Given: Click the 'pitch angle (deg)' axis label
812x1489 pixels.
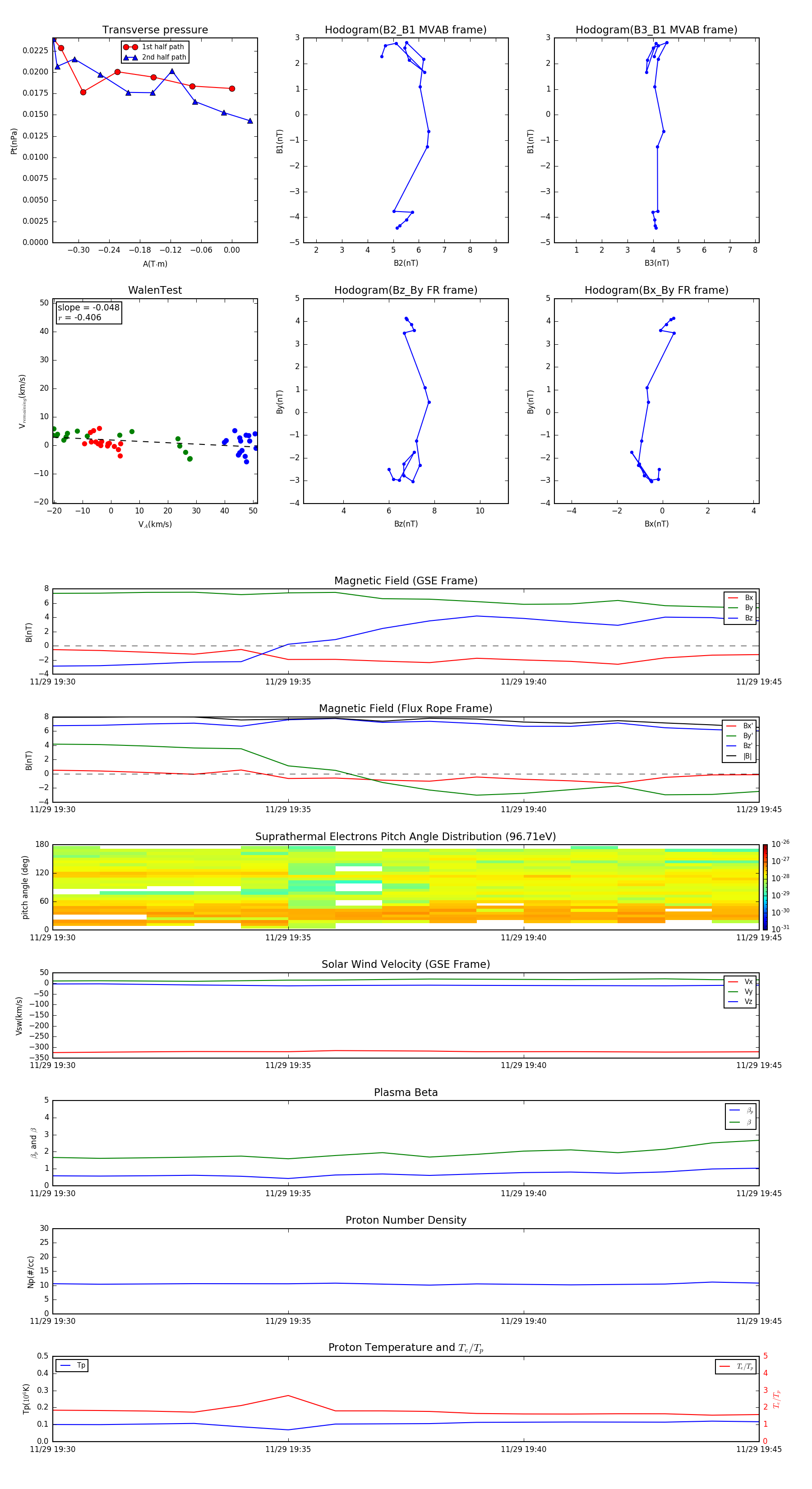Looking at the screenshot, I should pyautogui.click(x=25, y=887).
